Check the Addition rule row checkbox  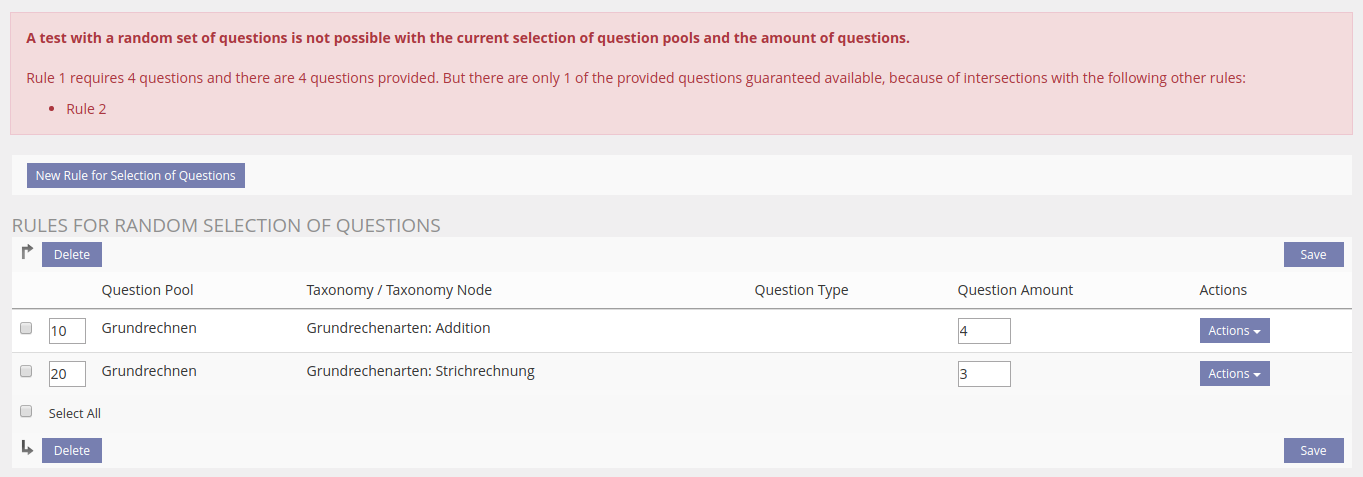(x=27, y=328)
